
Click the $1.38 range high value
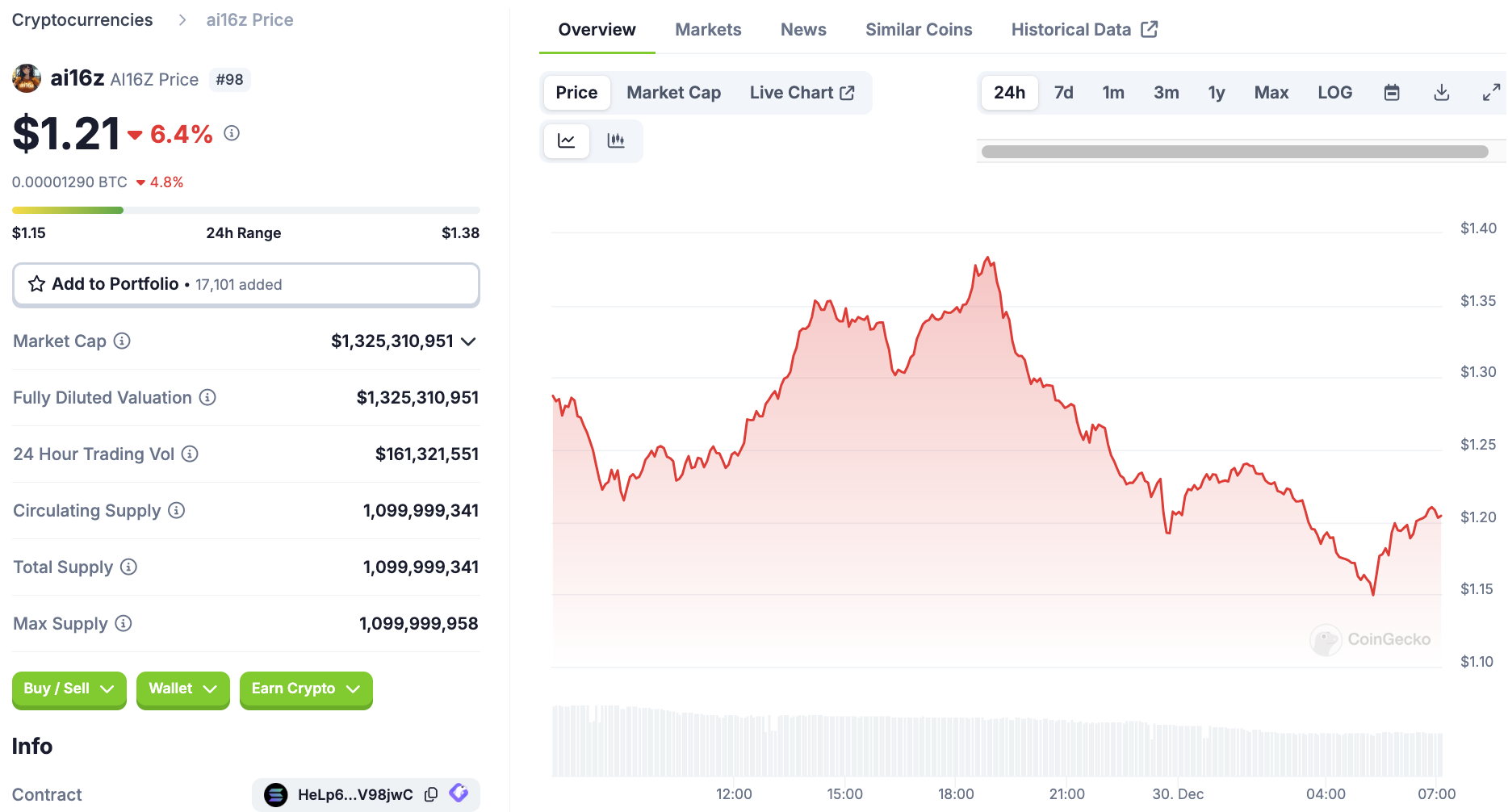(460, 233)
